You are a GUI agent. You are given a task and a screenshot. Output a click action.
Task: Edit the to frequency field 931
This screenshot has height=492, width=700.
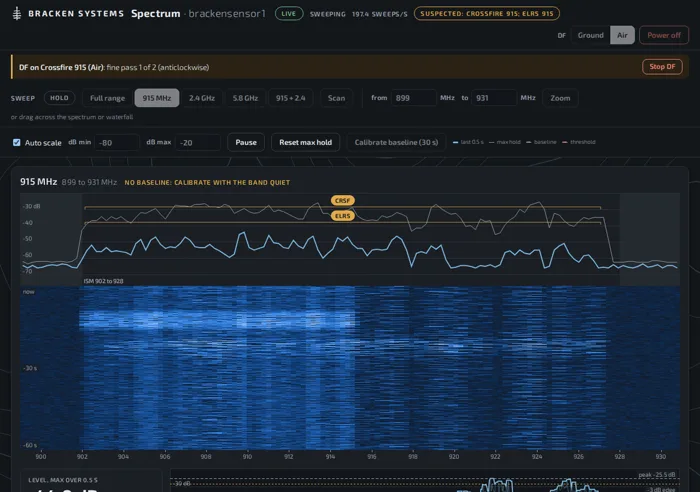494,98
